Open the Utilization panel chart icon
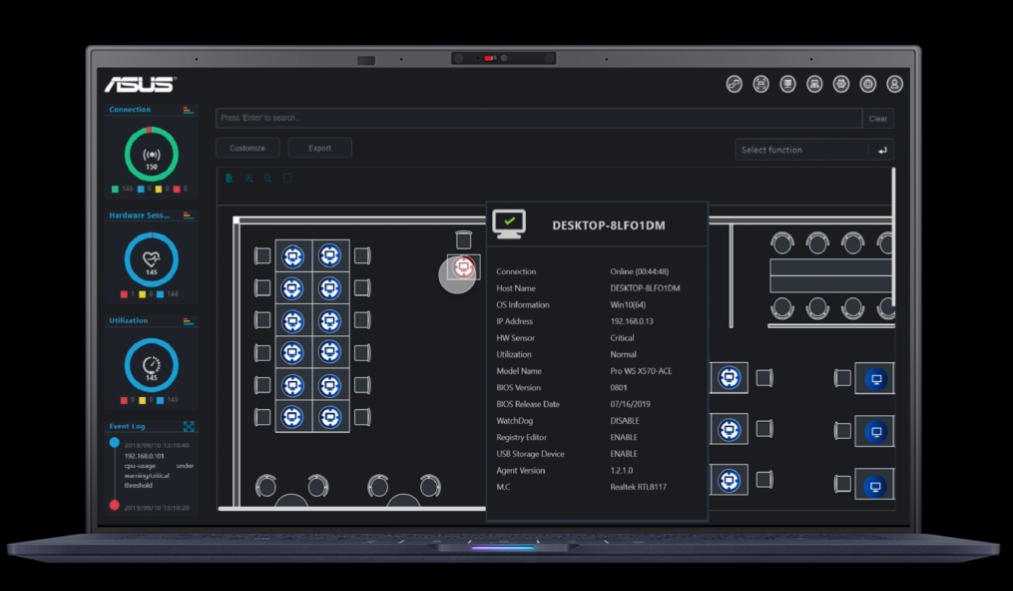Viewport: 1013px width, 591px height. pos(188,321)
